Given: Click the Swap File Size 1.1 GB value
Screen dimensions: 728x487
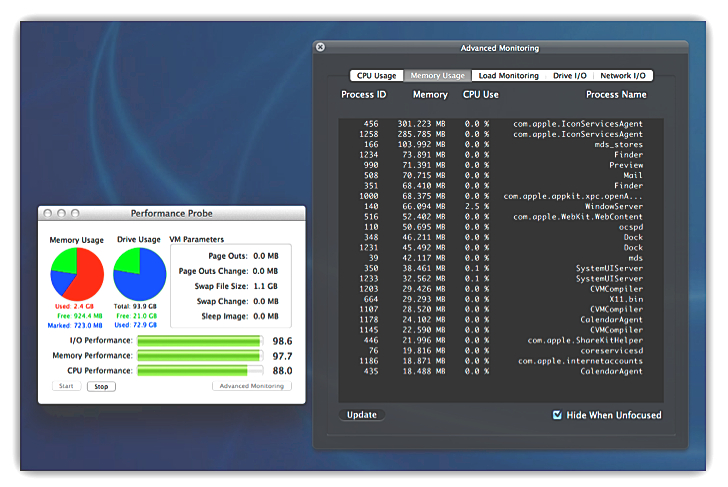Looking at the screenshot, I should coord(266,286).
